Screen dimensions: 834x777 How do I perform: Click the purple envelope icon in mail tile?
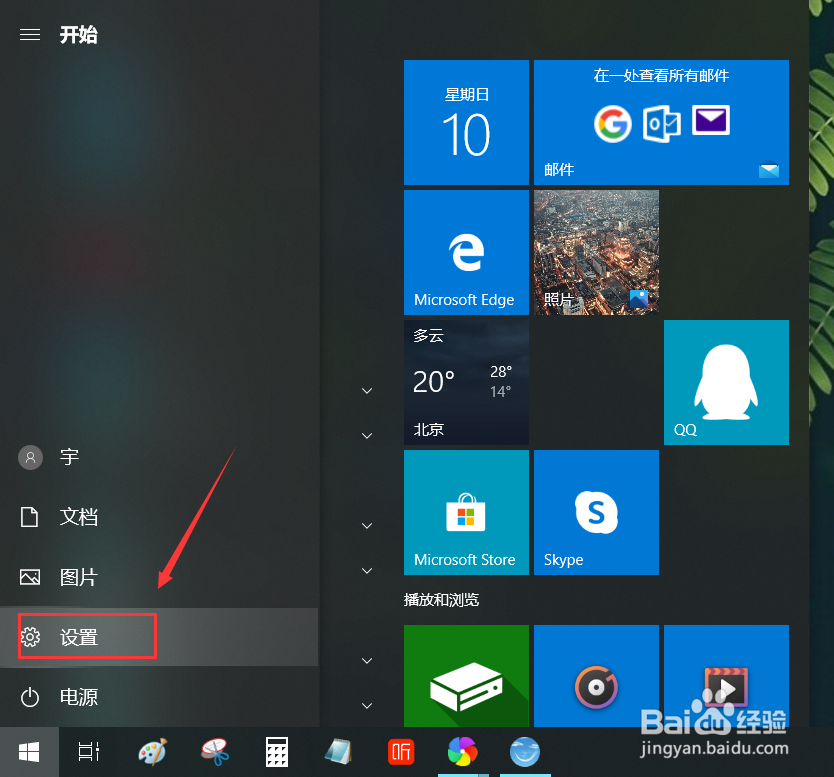(x=711, y=120)
